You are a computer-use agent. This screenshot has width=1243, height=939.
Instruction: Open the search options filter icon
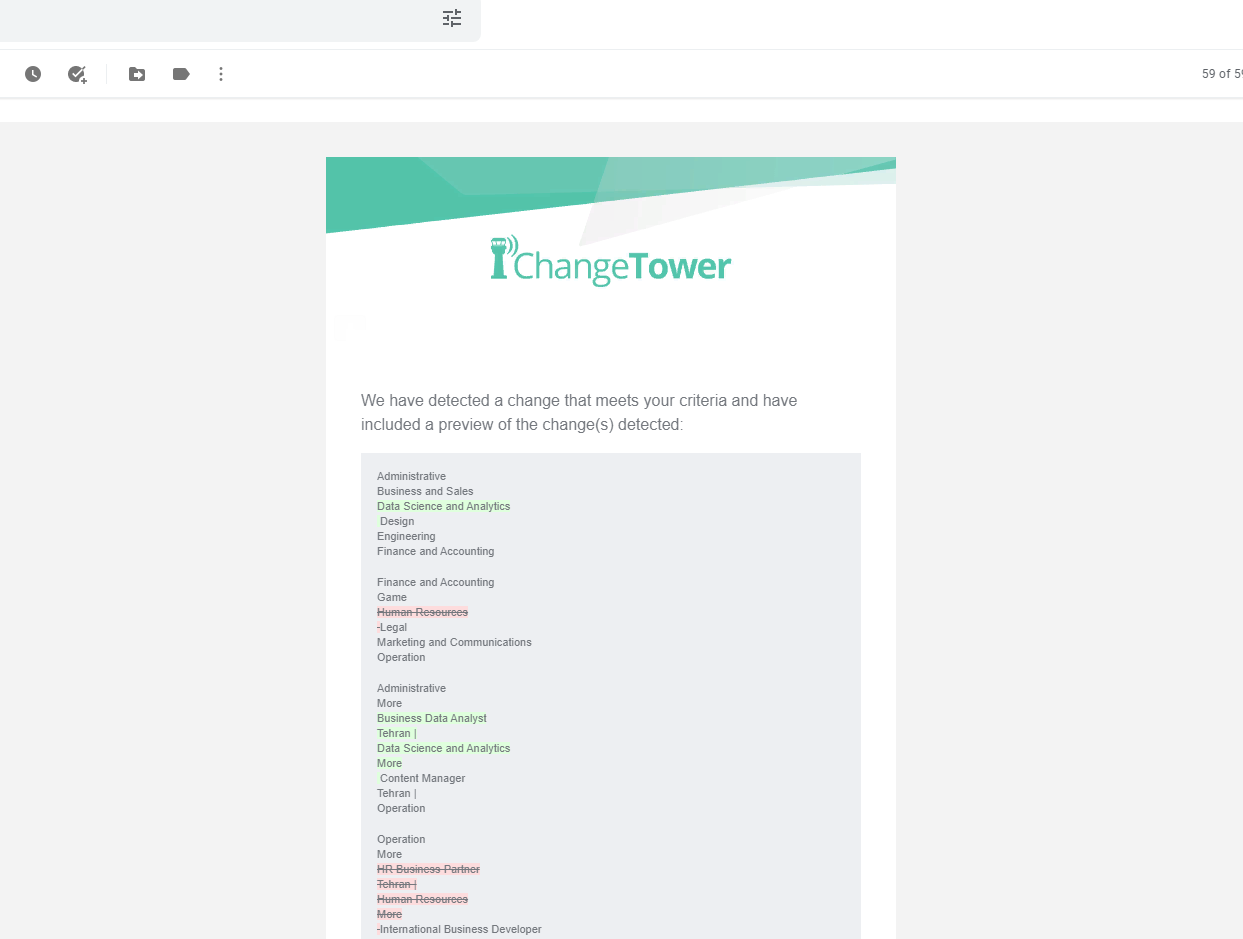tap(452, 18)
